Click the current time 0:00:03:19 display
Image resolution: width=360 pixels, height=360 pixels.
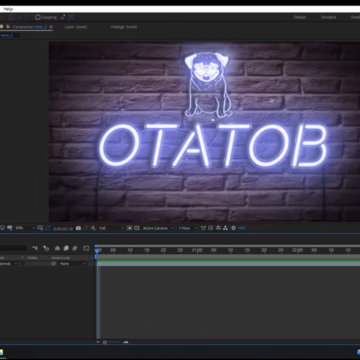pos(62,228)
